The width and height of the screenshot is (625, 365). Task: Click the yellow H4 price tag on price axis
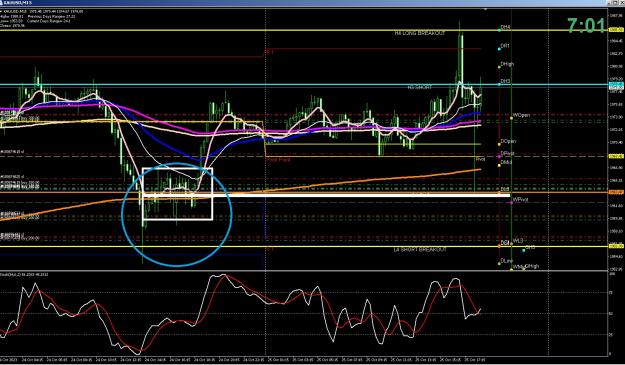pos(616,30)
